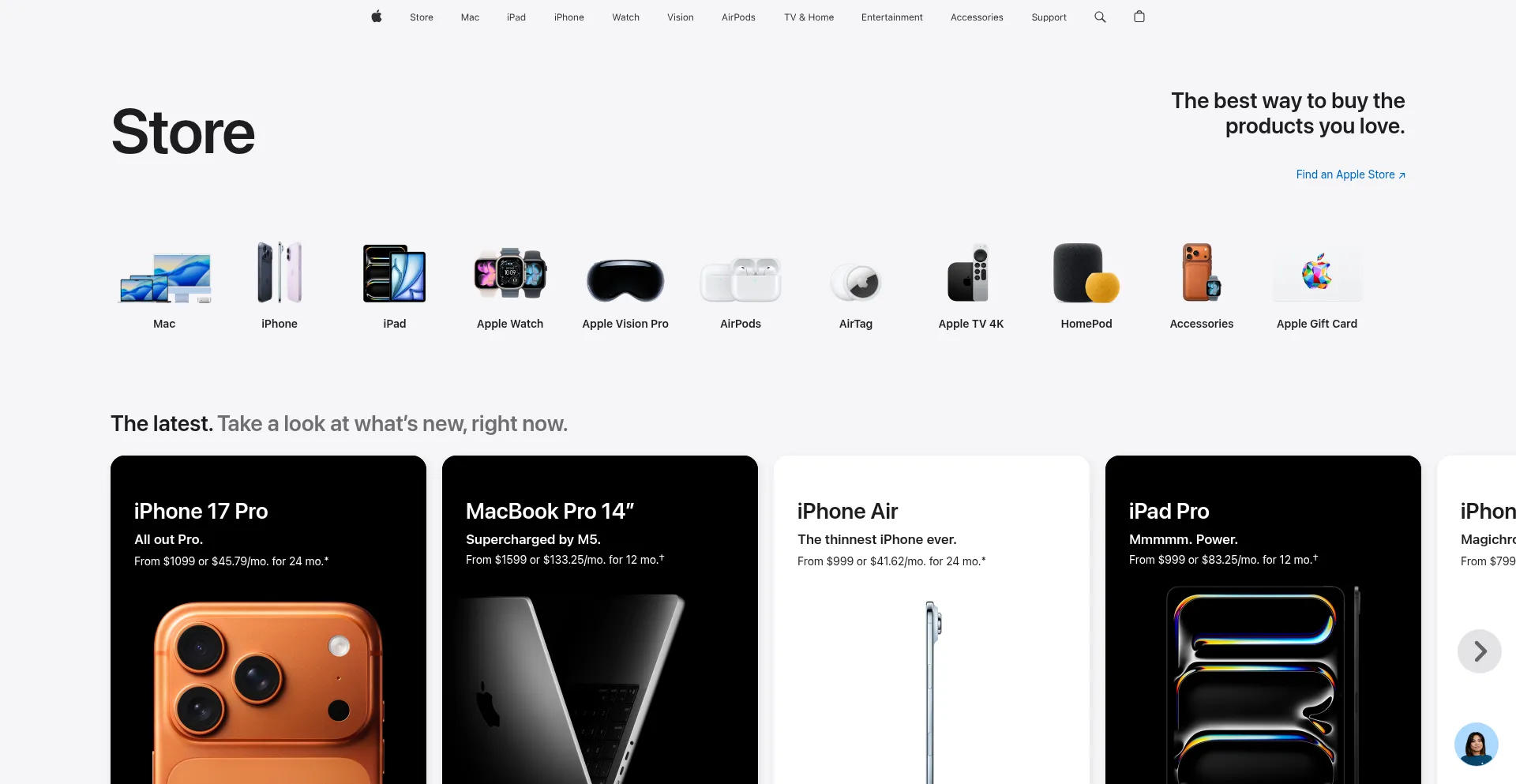1516x784 pixels.
Task: Advance carousel with the right chevron arrow
Action: point(1480,651)
